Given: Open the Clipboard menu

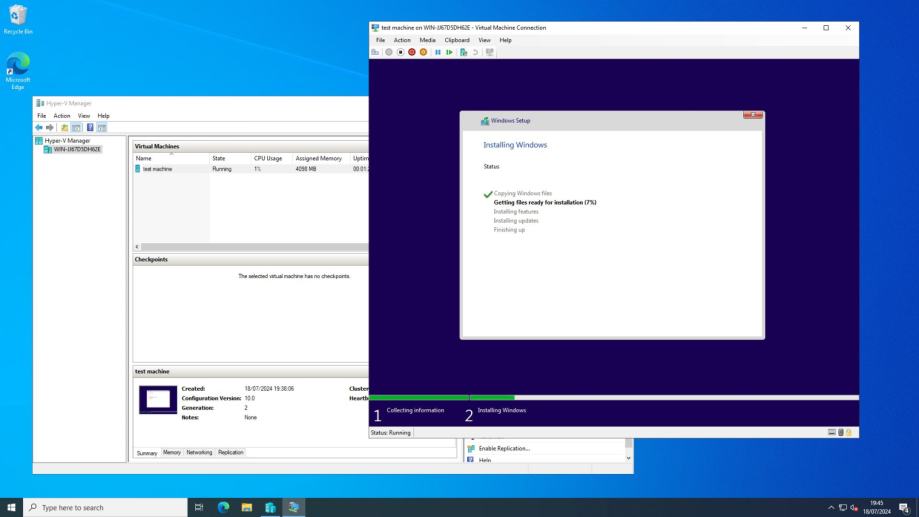Looking at the screenshot, I should [456, 40].
